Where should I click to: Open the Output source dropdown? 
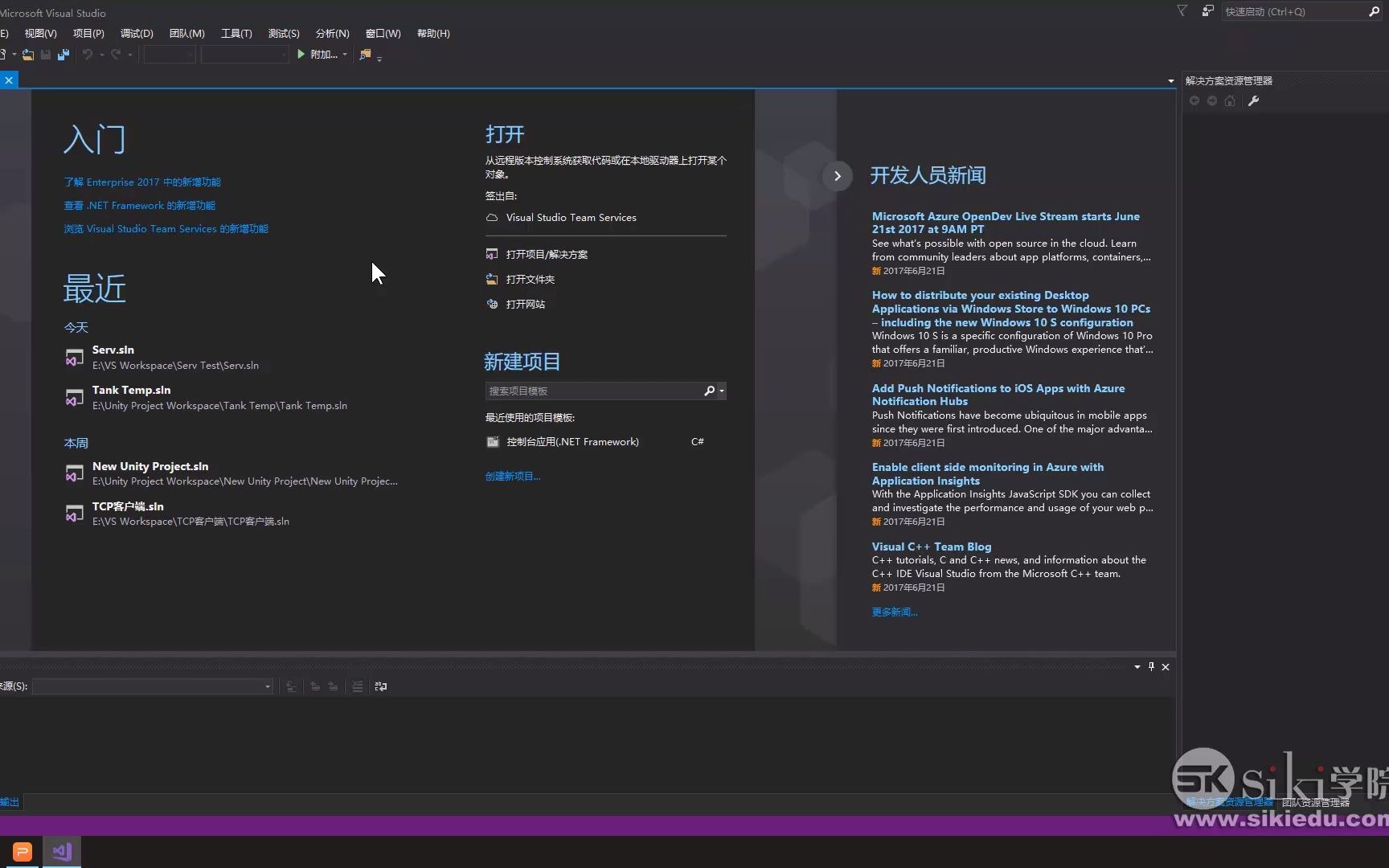[153, 686]
